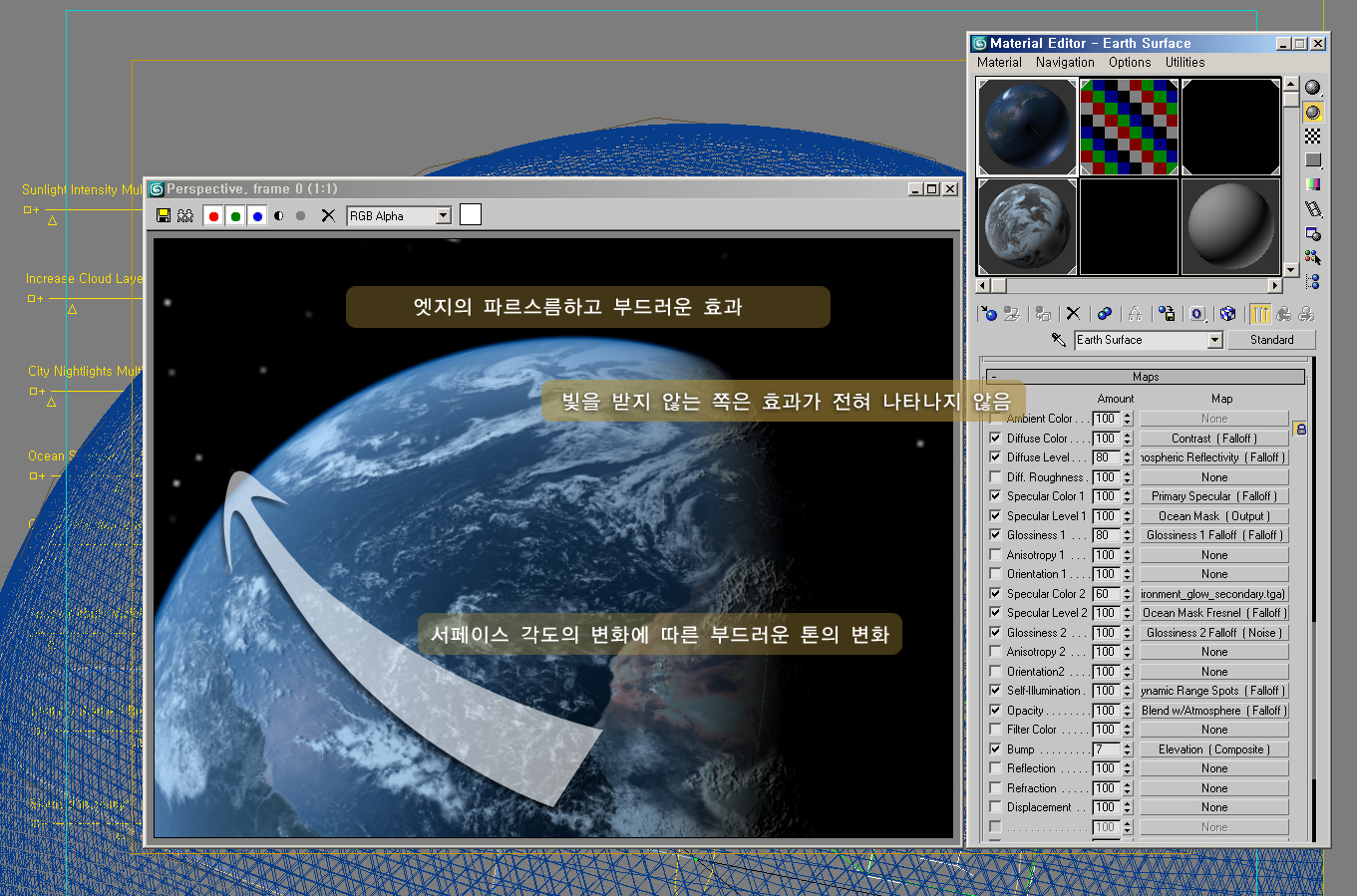Uncheck the Self-Illumination map checkbox
Screen dimensions: 1357x896
[995, 690]
